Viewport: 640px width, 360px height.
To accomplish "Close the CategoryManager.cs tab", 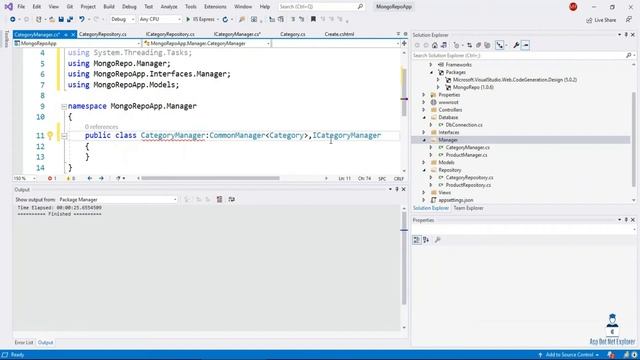I will pyautogui.click(x=73, y=35).
